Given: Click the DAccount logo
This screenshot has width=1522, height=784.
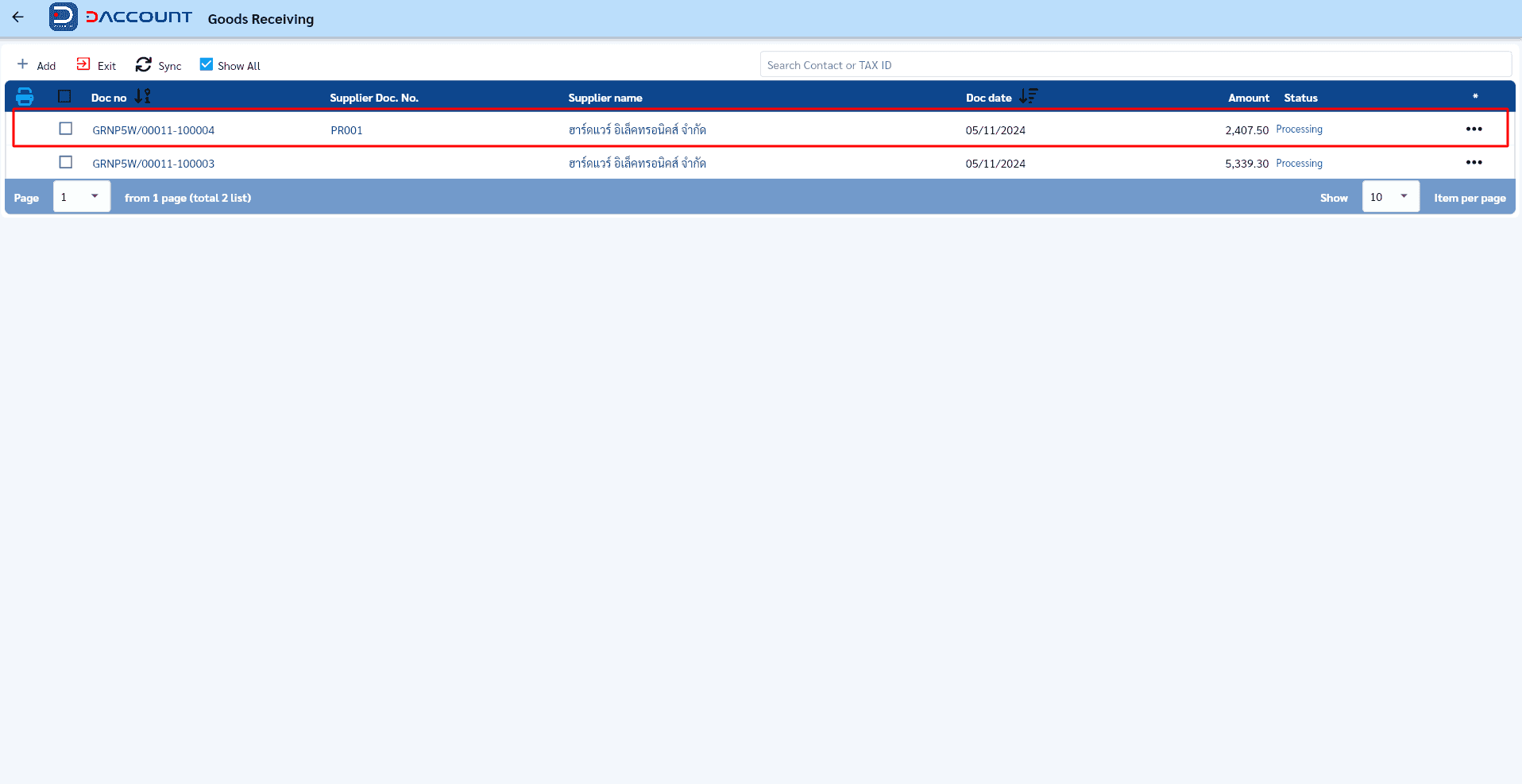Looking at the screenshot, I should coord(121,17).
